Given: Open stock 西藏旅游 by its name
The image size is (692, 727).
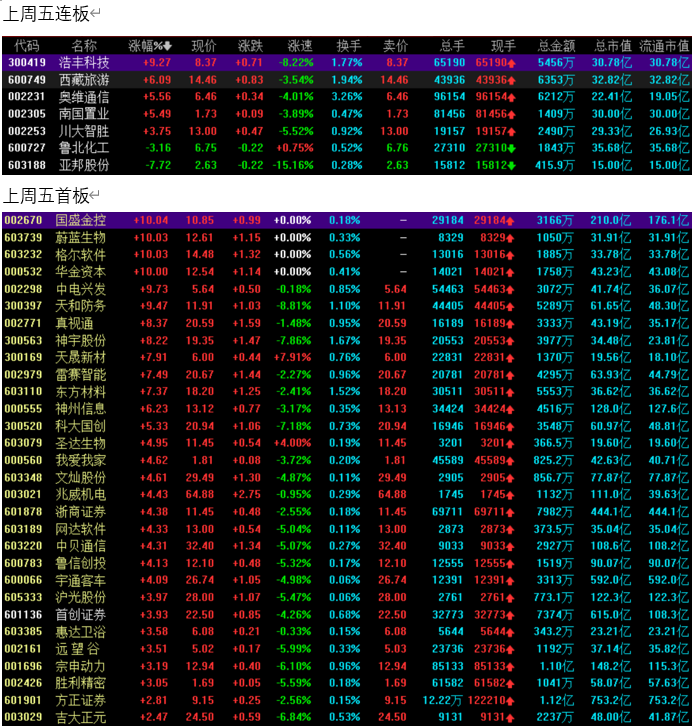Looking at the screenshot, I should pyautogui.click(x=84, y=80).
